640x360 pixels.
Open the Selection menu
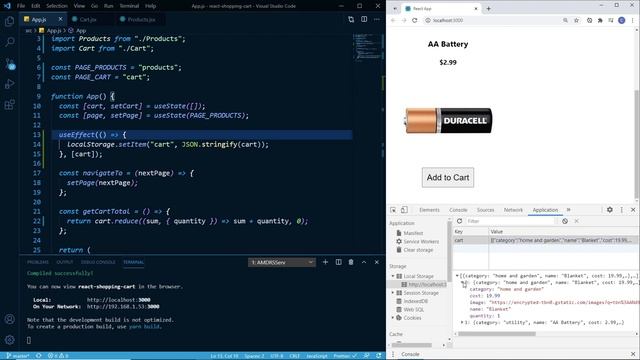(x=57, y=6)
